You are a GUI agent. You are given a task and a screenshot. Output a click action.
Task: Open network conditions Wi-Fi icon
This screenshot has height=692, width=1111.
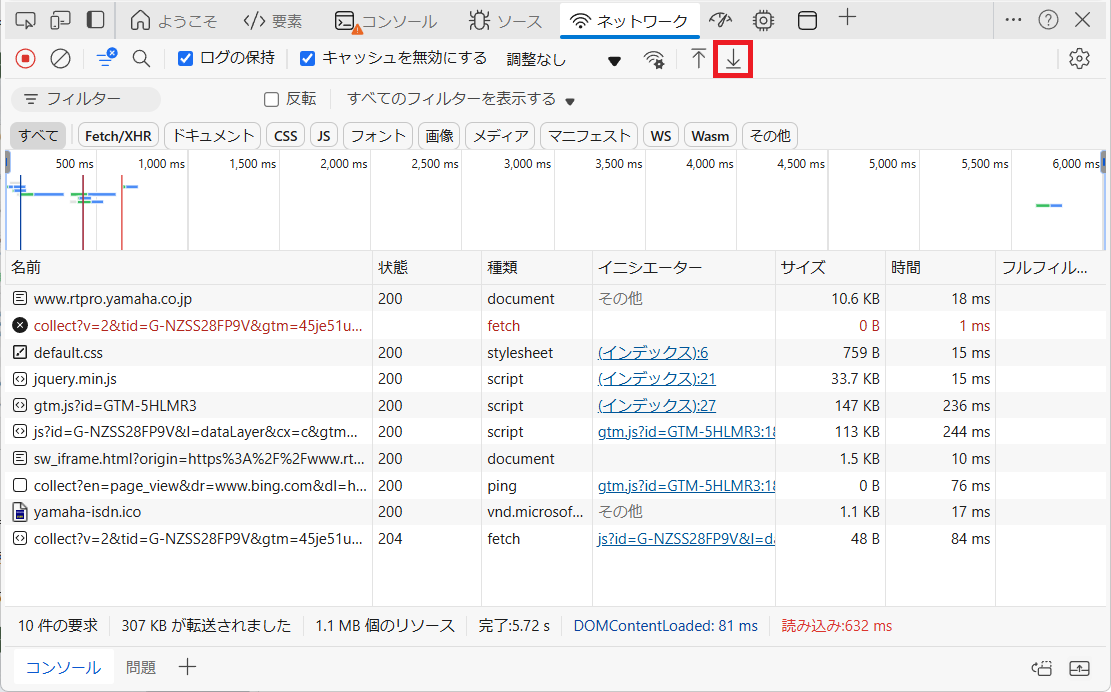654,60
